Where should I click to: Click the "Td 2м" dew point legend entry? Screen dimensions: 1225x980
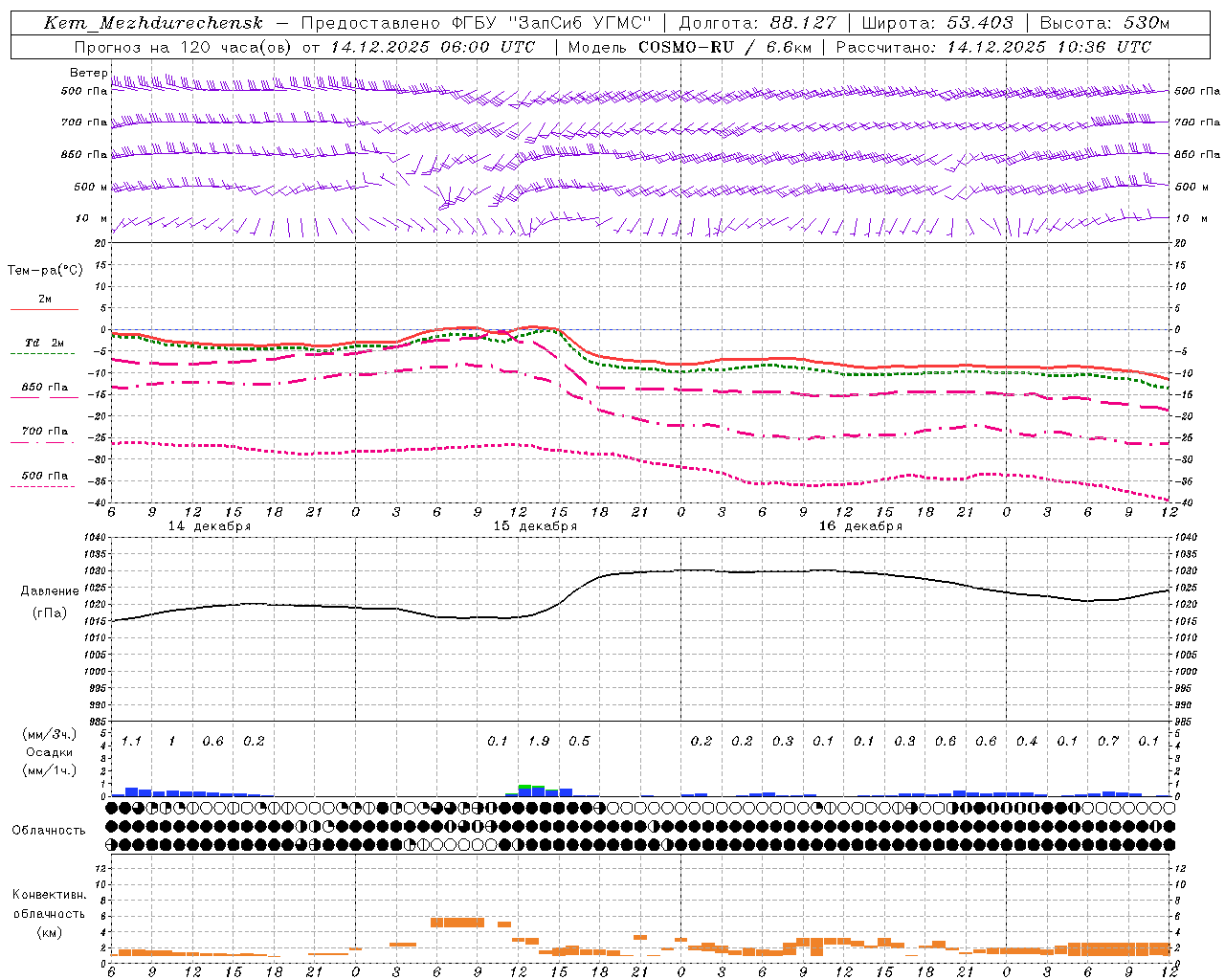click(44, 343)
